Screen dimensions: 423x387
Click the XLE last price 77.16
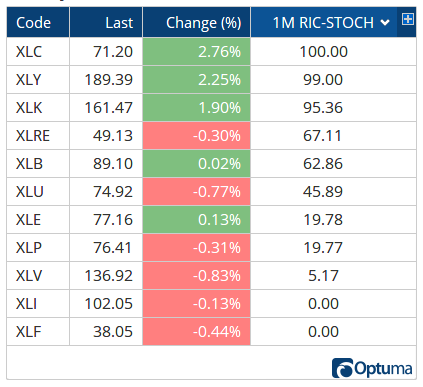(x=113, y=220)
